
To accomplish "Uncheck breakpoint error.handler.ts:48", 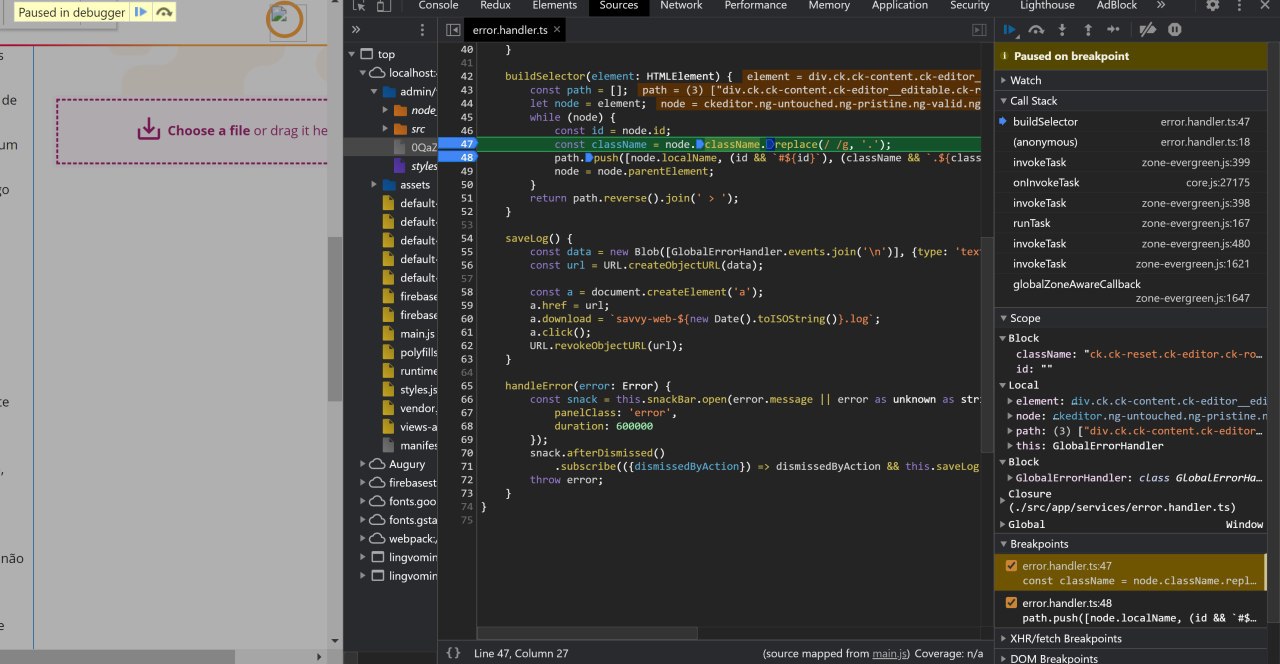I will [x=1011, y=603].
